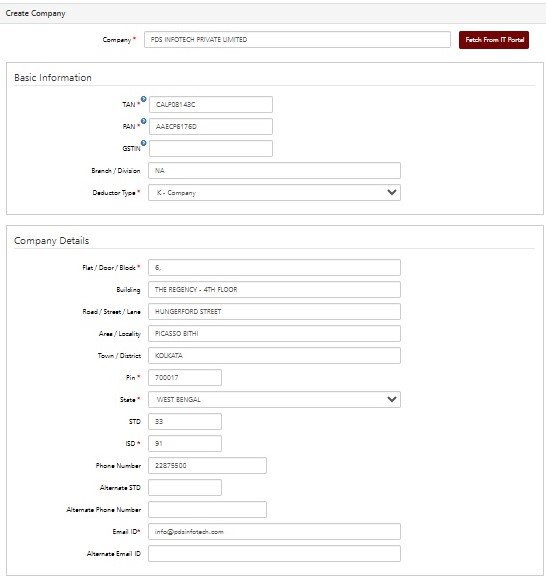546x576 pixels.
Task: Expand the State dropdown showing West Bengal
Action: pos(274,399)
